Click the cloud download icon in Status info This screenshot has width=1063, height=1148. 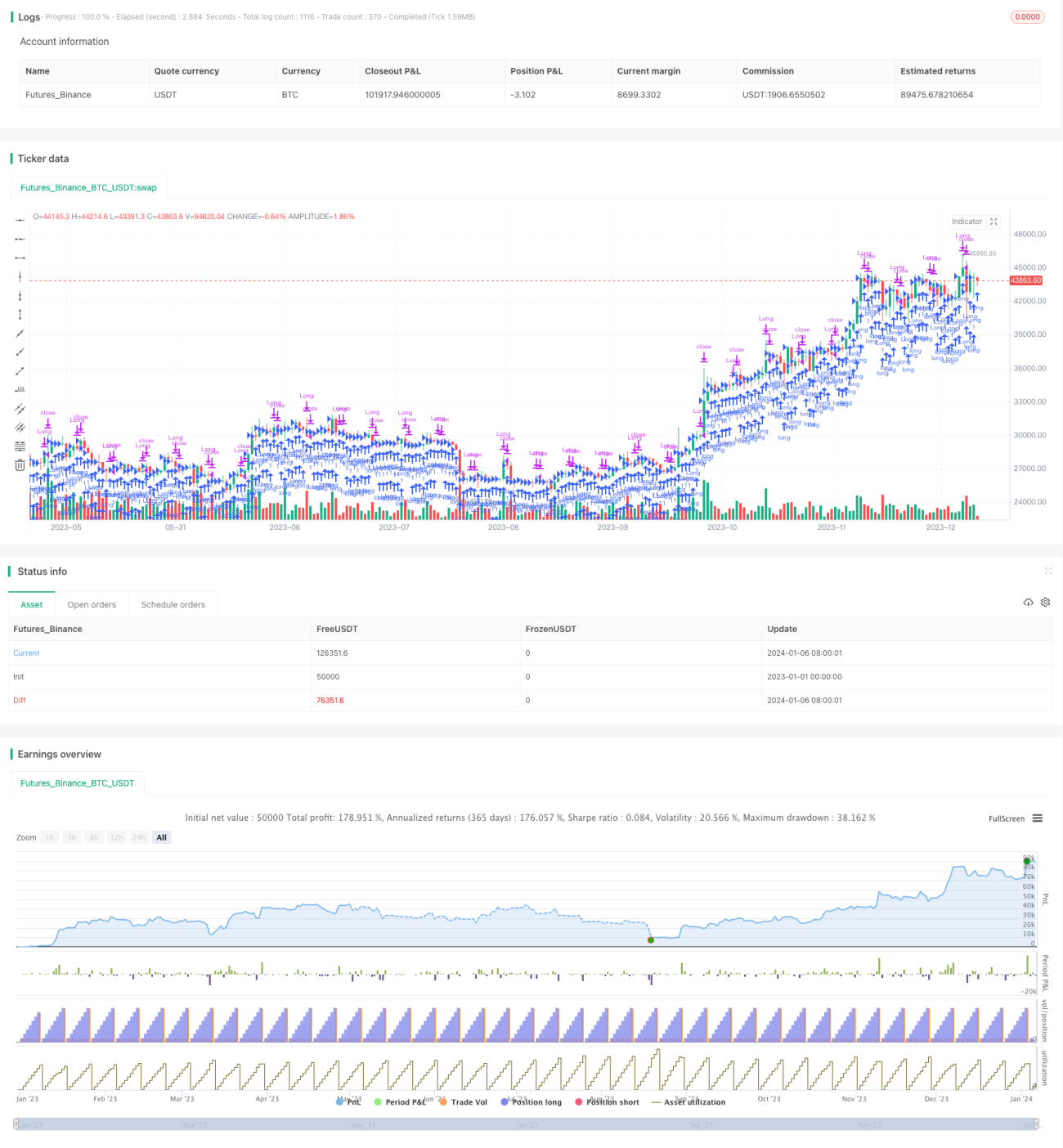pos(1028,603)
